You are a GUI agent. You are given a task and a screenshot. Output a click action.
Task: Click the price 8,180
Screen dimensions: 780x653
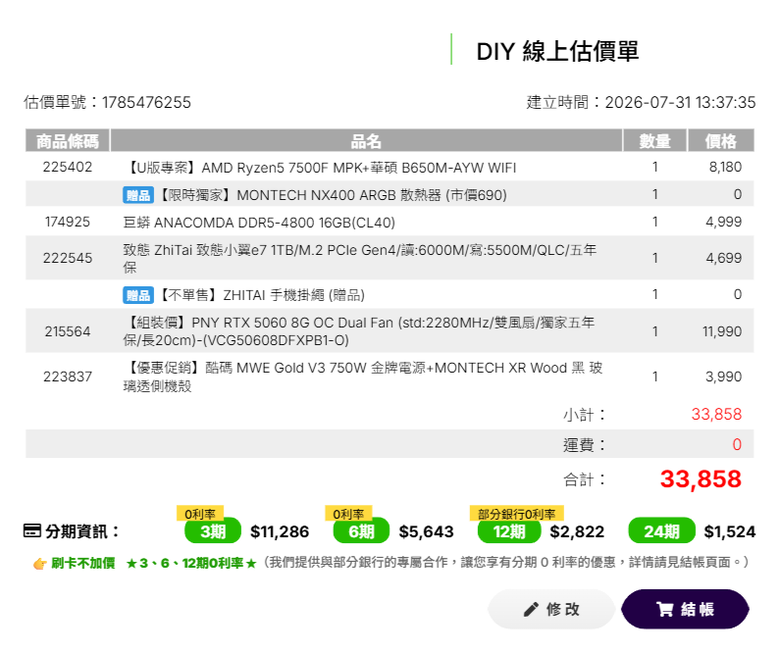click(x=725, y=167)
